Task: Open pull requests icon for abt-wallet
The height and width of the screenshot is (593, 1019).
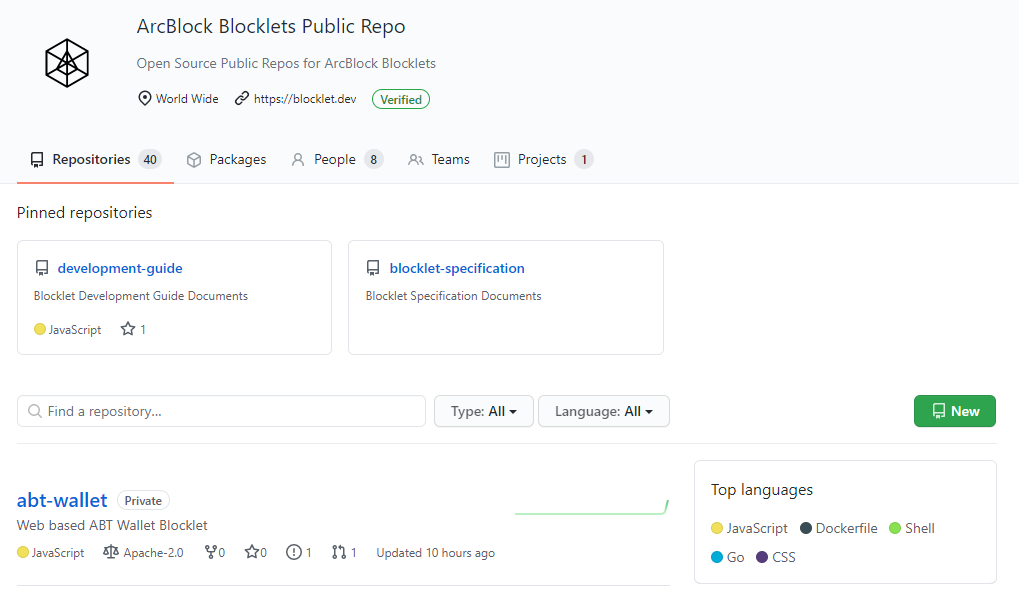Action: (338, 552)
